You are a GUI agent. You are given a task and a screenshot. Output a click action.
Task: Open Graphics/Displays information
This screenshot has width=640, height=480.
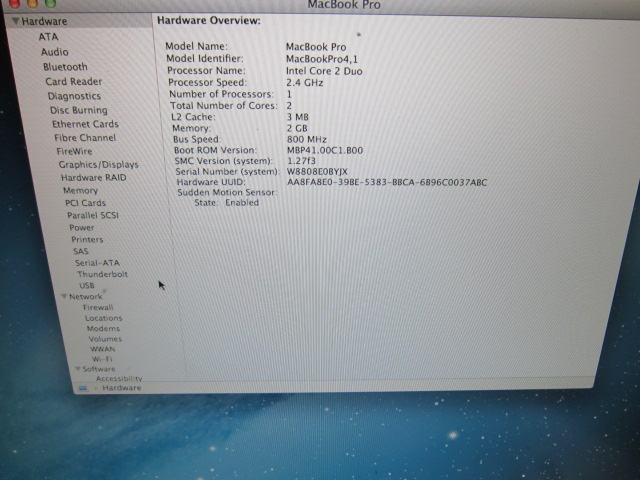pos(98,164)
